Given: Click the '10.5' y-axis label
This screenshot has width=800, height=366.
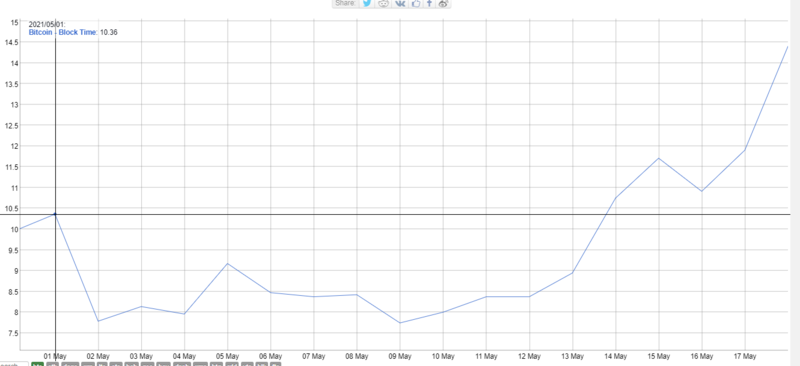Looking at the screenshot, I should pos(11,208).
